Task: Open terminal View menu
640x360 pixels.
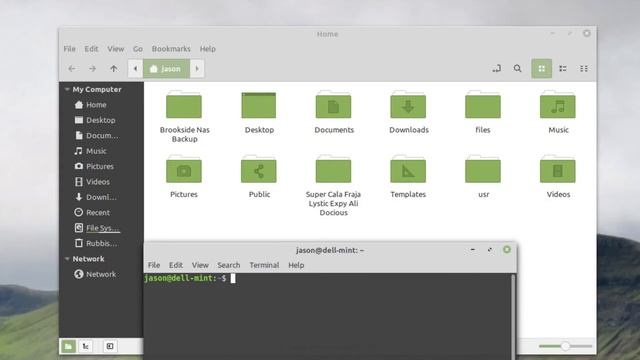Action: [x=200, y=265]
